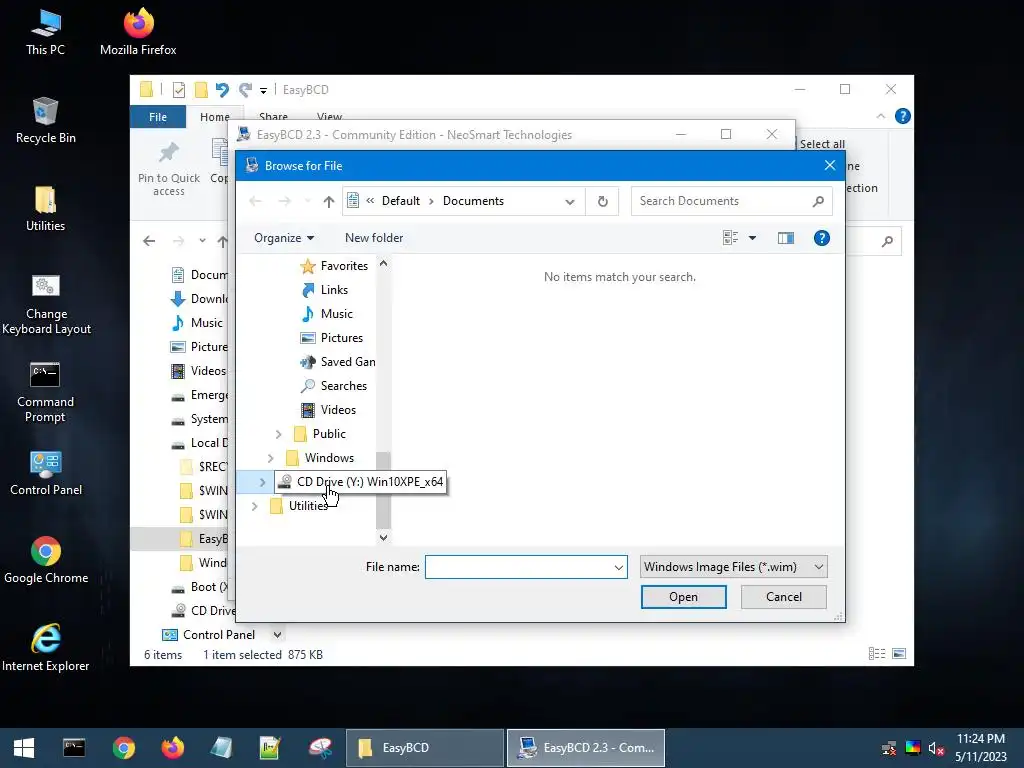Select Favorites in the navigation tree
The image size is (1024, 768).
click(x=334, y=266)
